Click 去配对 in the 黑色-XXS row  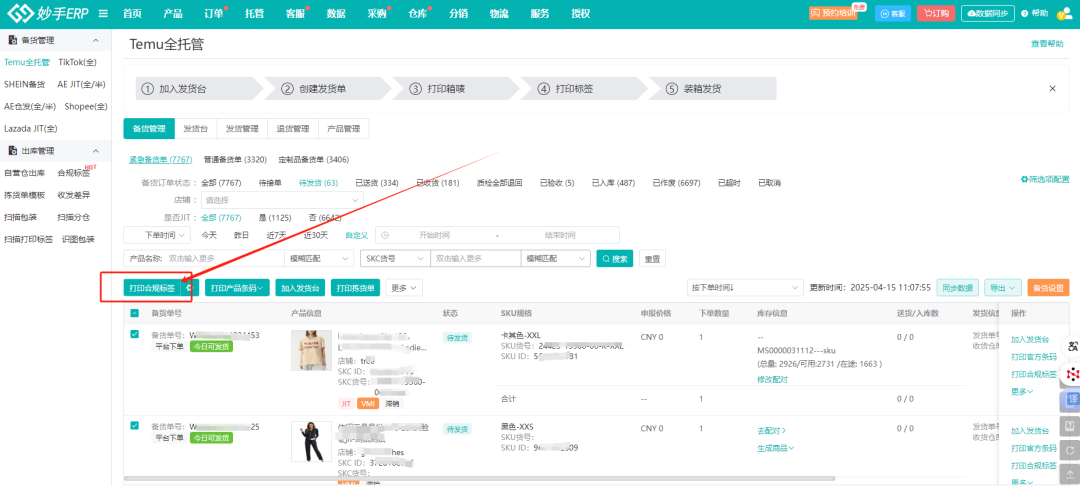click(x=771, y=430)
